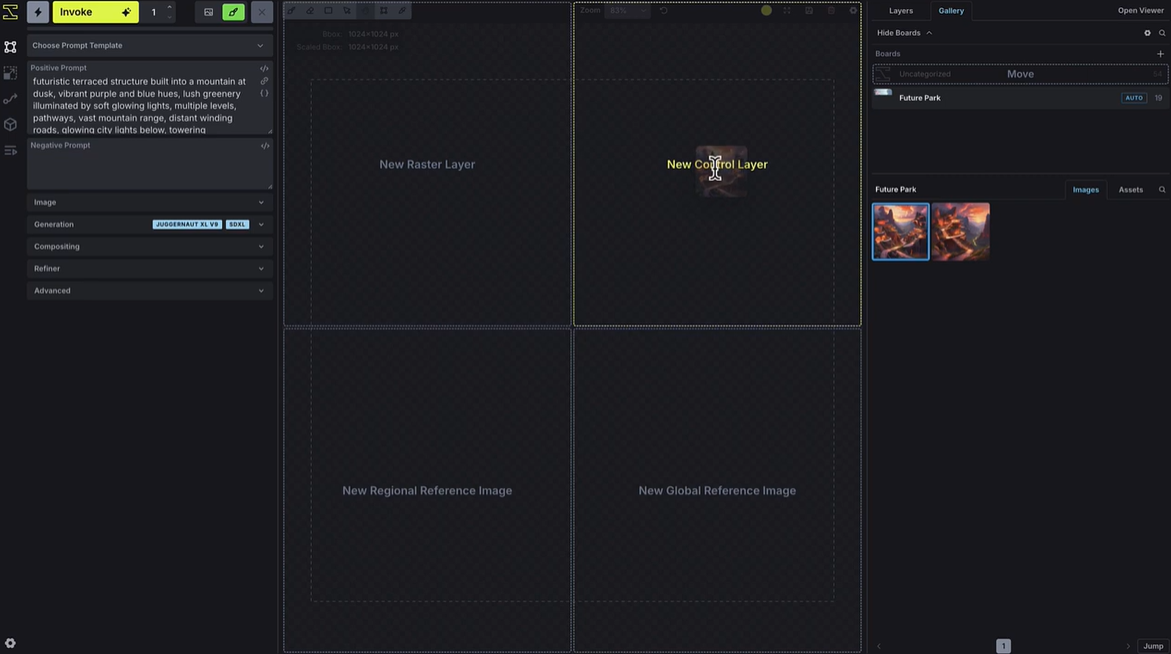Screen dimensions: 1171x654
Task: Select the Uncategorized board
Action: (1019, 74)
